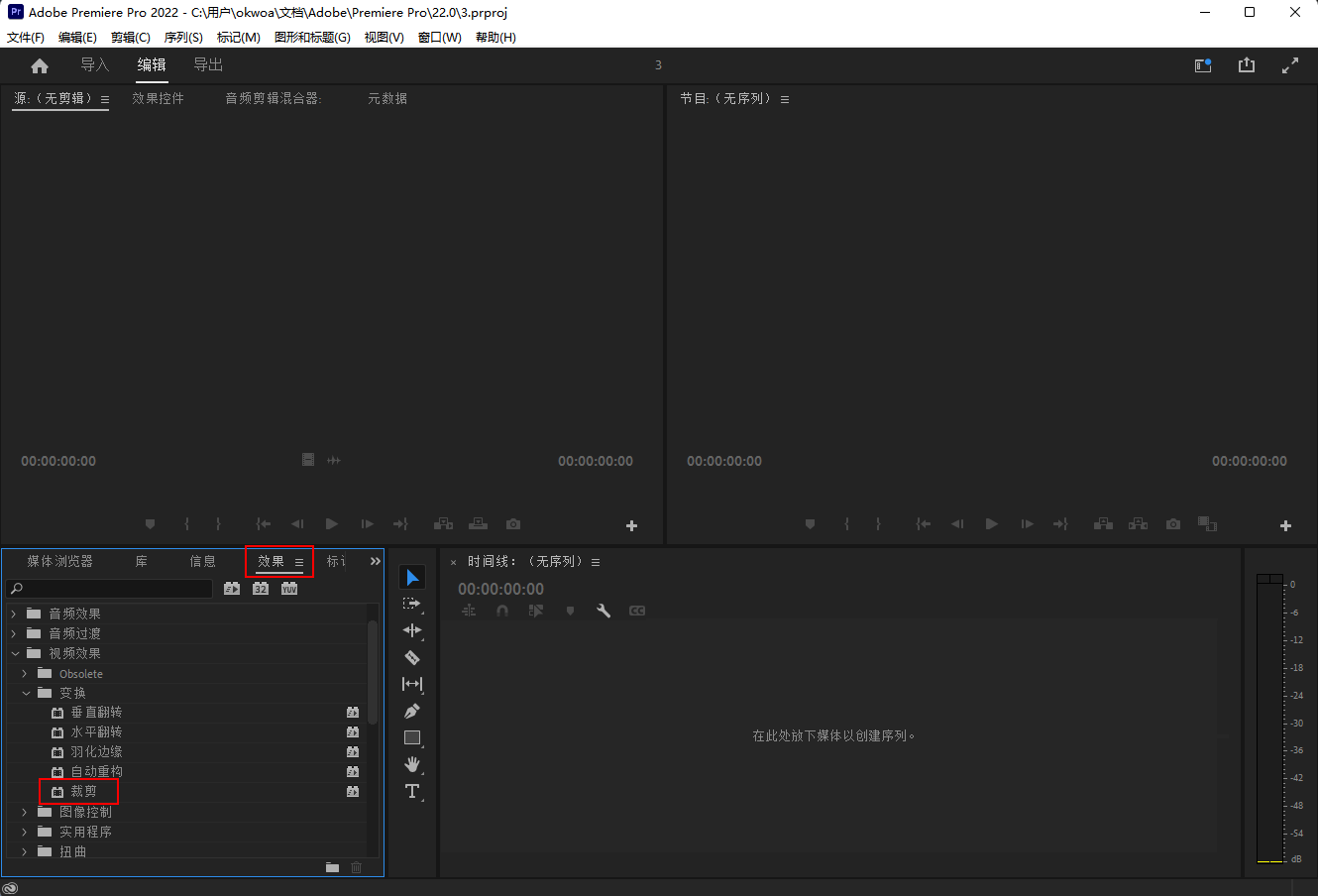Open the Home screen icon
This screenshot has width=1318, height=896.
(40, 65)
